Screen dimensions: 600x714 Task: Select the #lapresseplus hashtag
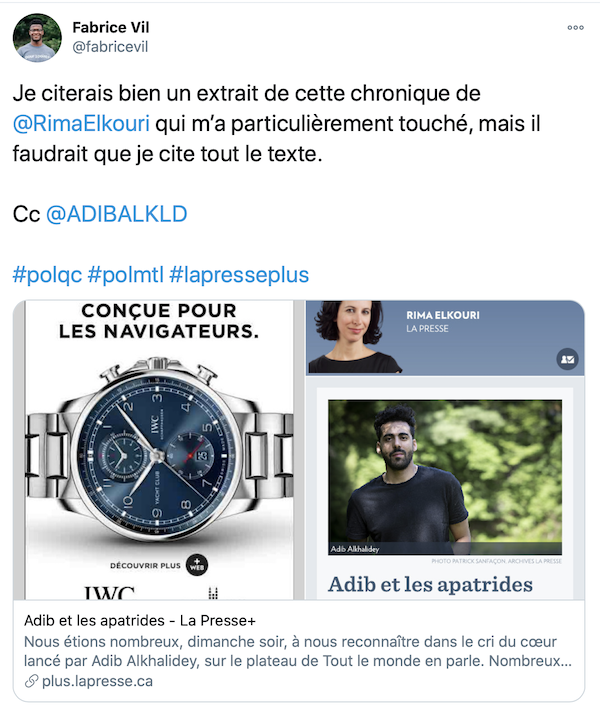point(239,275)
